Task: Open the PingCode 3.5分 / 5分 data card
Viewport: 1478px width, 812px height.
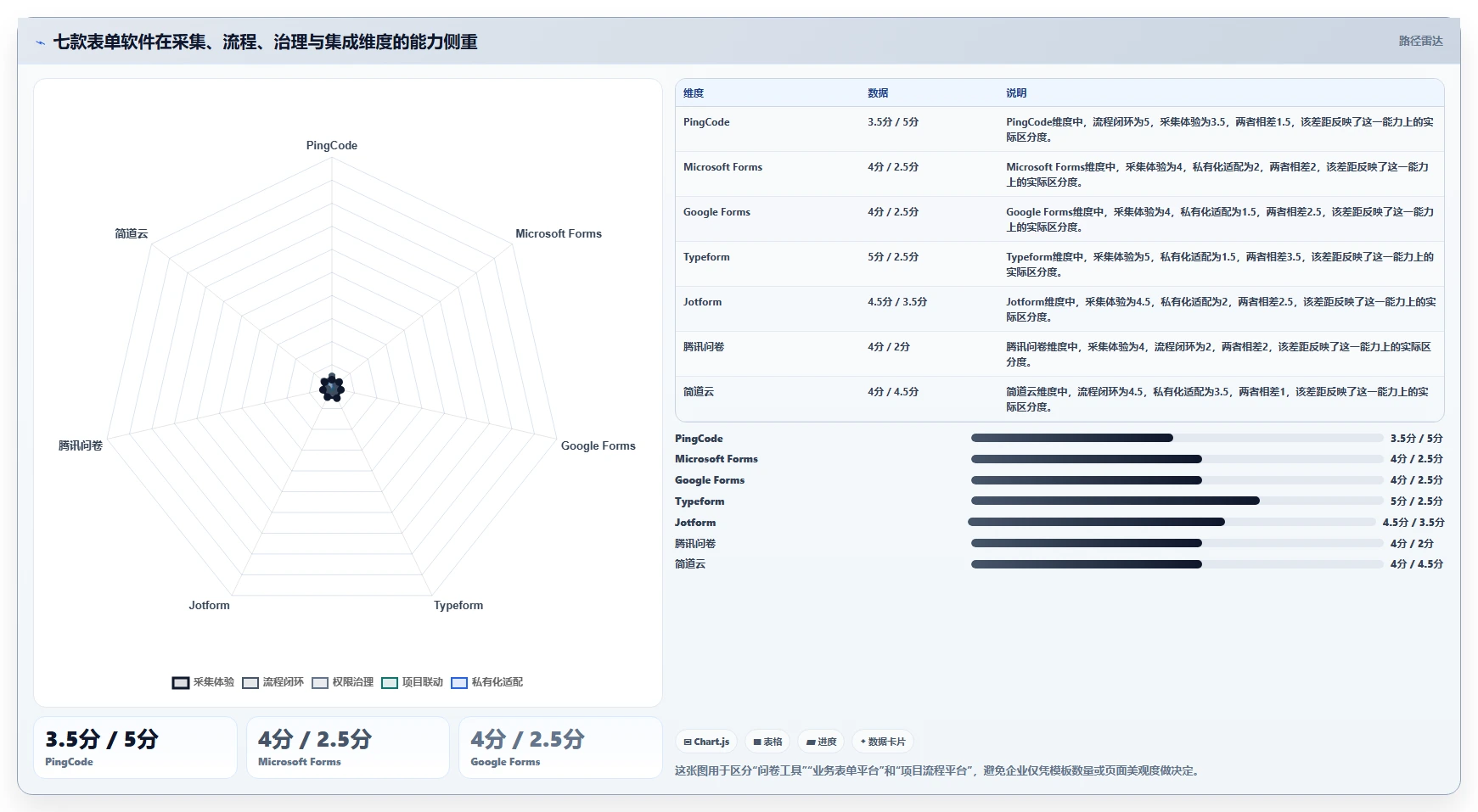Action: coord(135,748)
